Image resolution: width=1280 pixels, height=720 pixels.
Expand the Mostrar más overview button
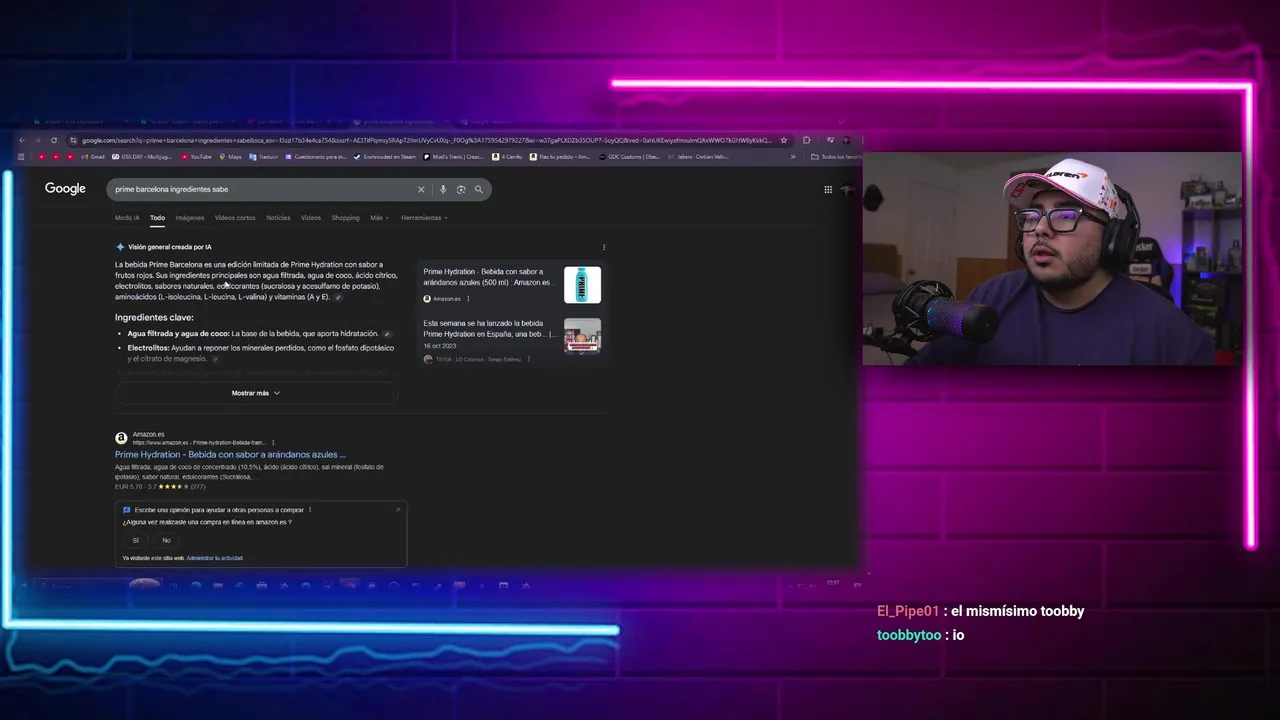click(x=256, y=393)
